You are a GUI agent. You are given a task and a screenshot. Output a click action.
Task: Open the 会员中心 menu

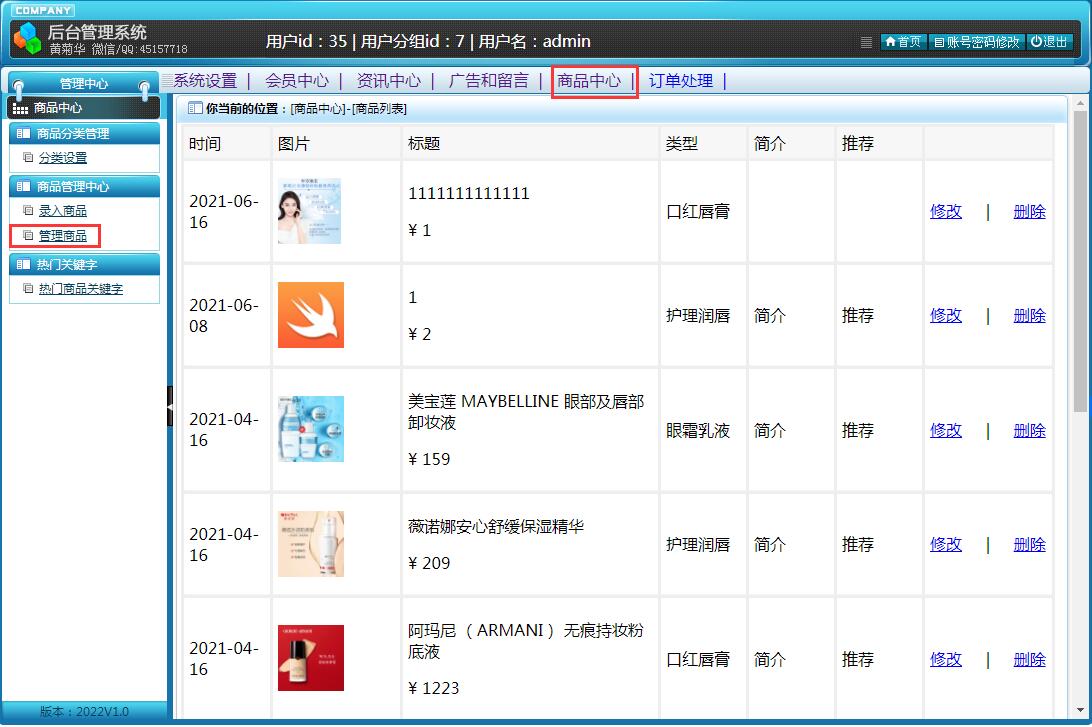tap(297, 81)
